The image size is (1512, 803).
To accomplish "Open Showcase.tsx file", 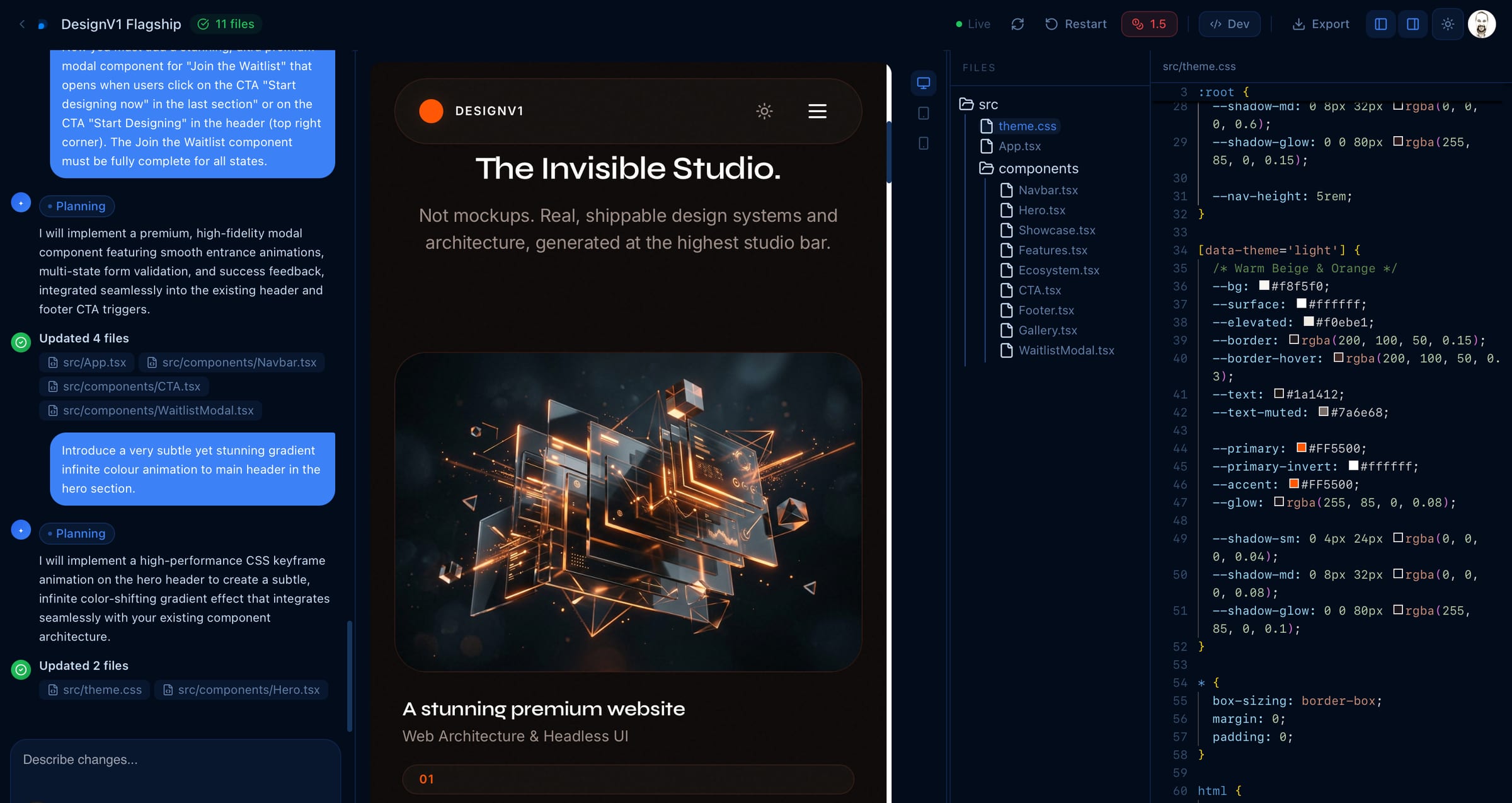I will coord(1048,231).
